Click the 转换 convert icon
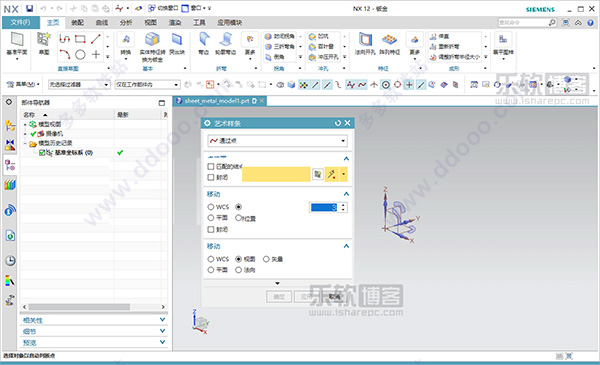600x365 pixels. pyautogui.click(x=126, y=39)
